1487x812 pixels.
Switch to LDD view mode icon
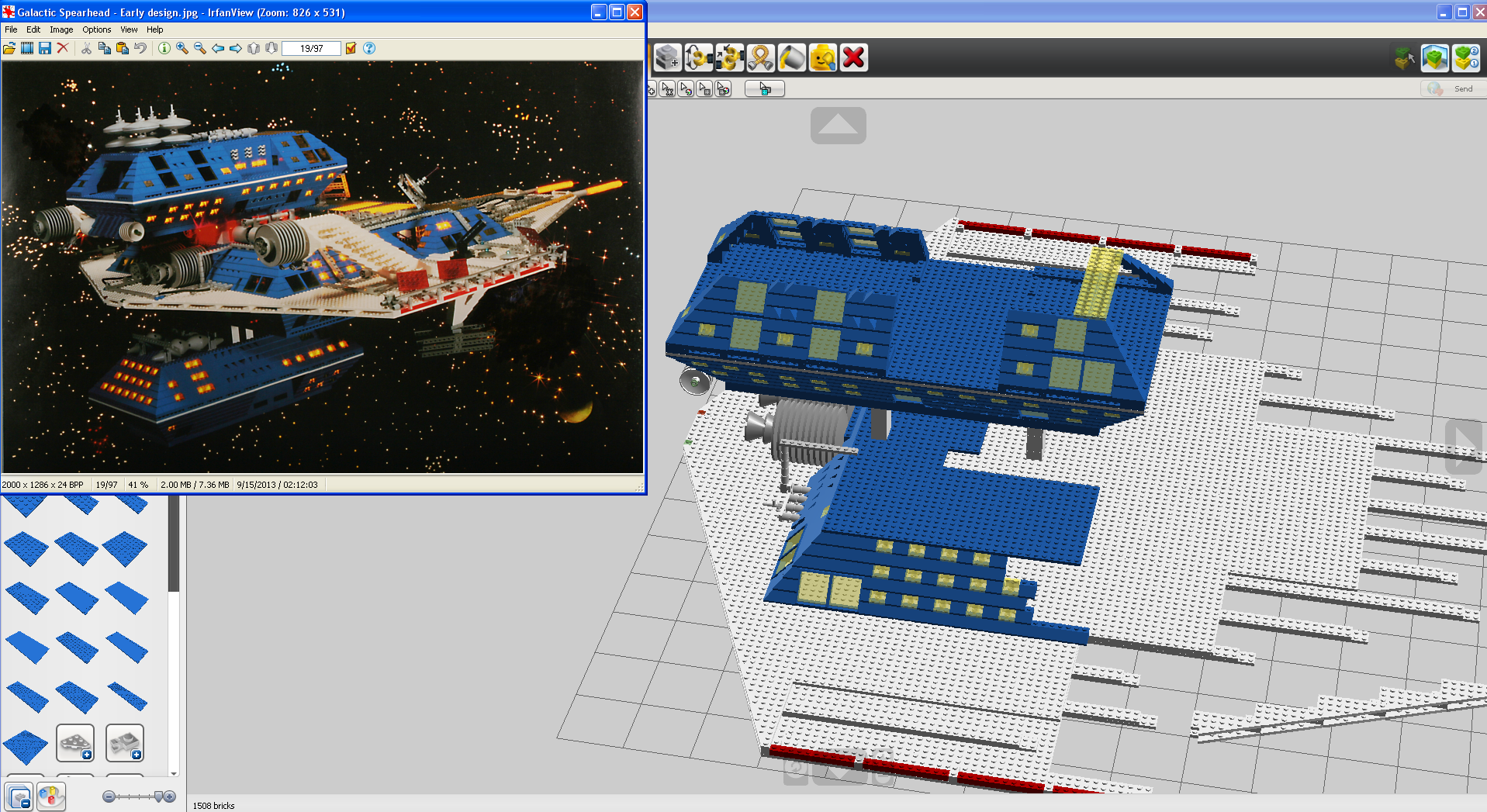click(x=1435, y=57)
